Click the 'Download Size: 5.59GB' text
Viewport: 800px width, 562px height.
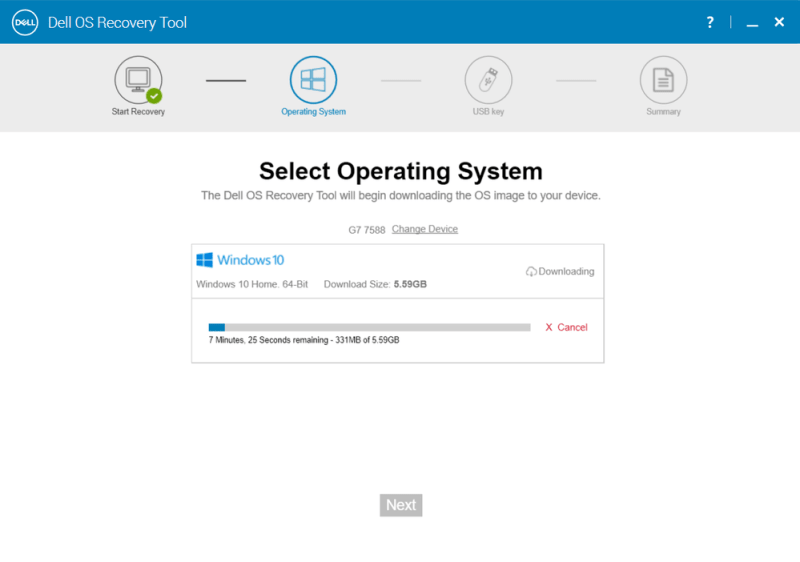(x=375, y=284)
